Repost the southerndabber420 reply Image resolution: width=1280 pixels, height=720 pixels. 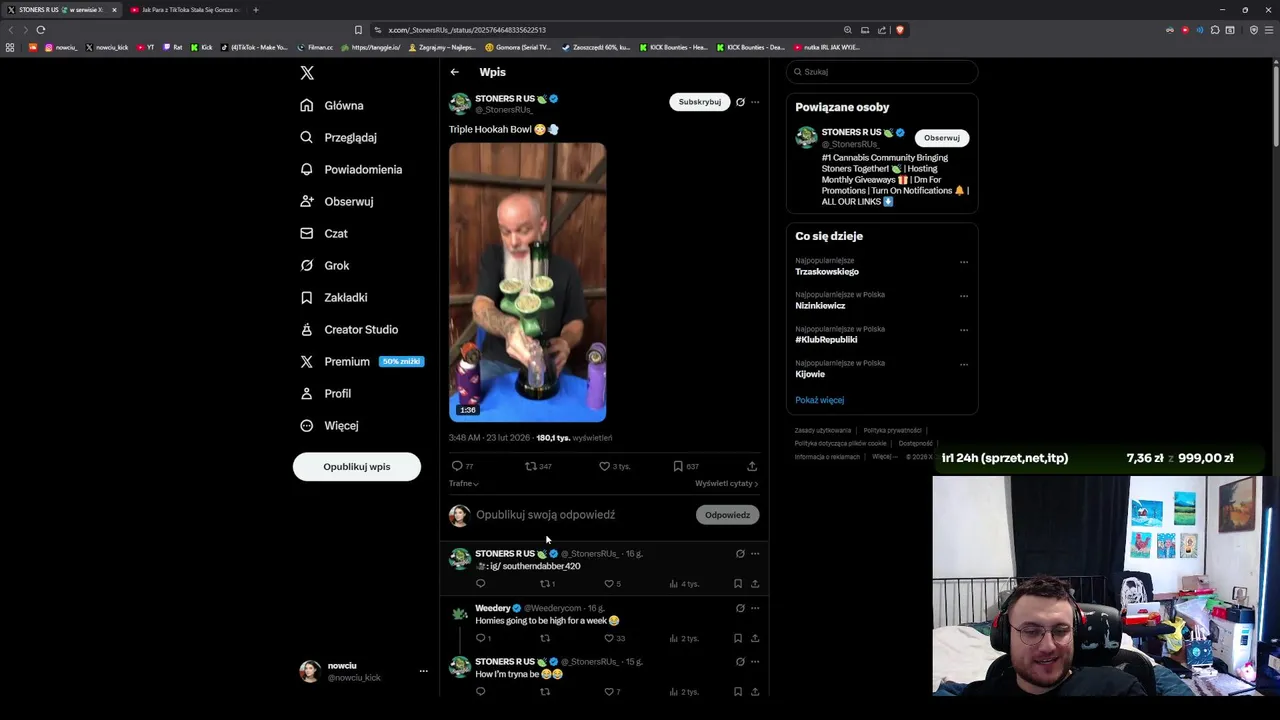545,584
